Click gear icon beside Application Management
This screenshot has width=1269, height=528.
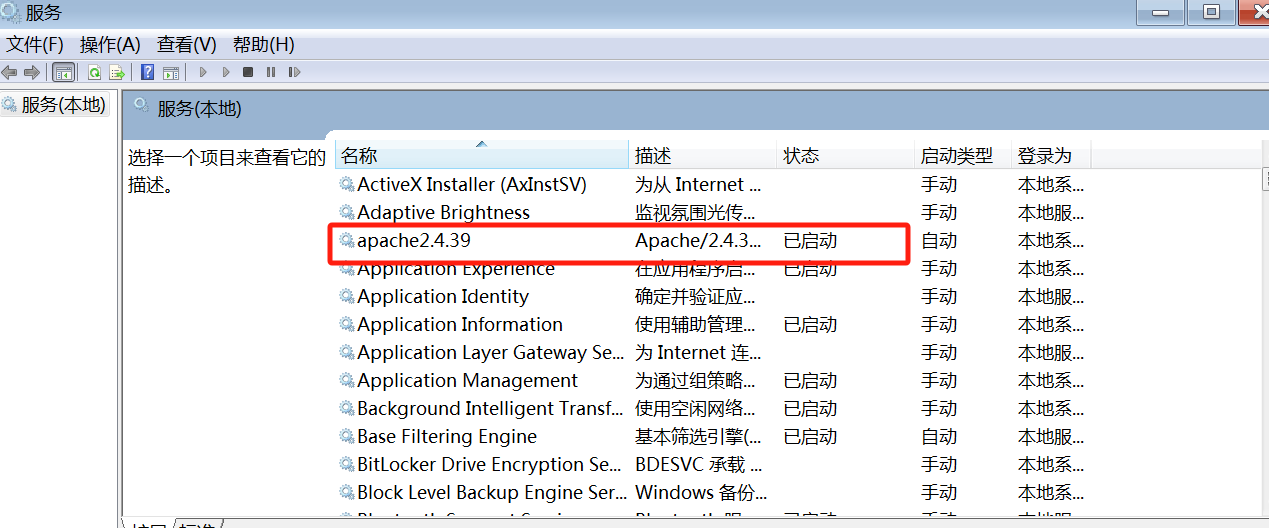pyautogui.click(x=347, y=380)
